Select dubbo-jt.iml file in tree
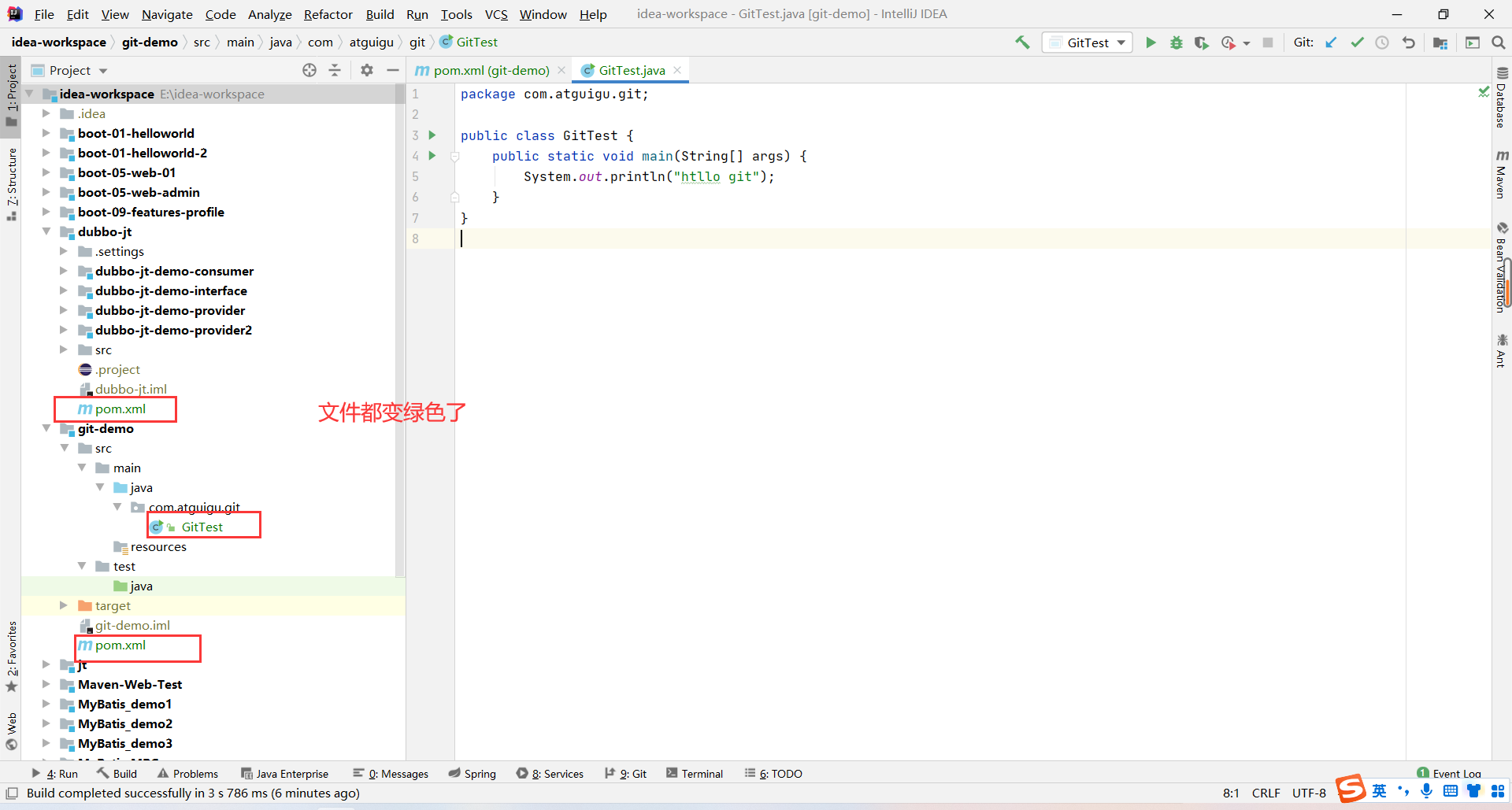1512x810 pixels. click(x=131, y=389)
